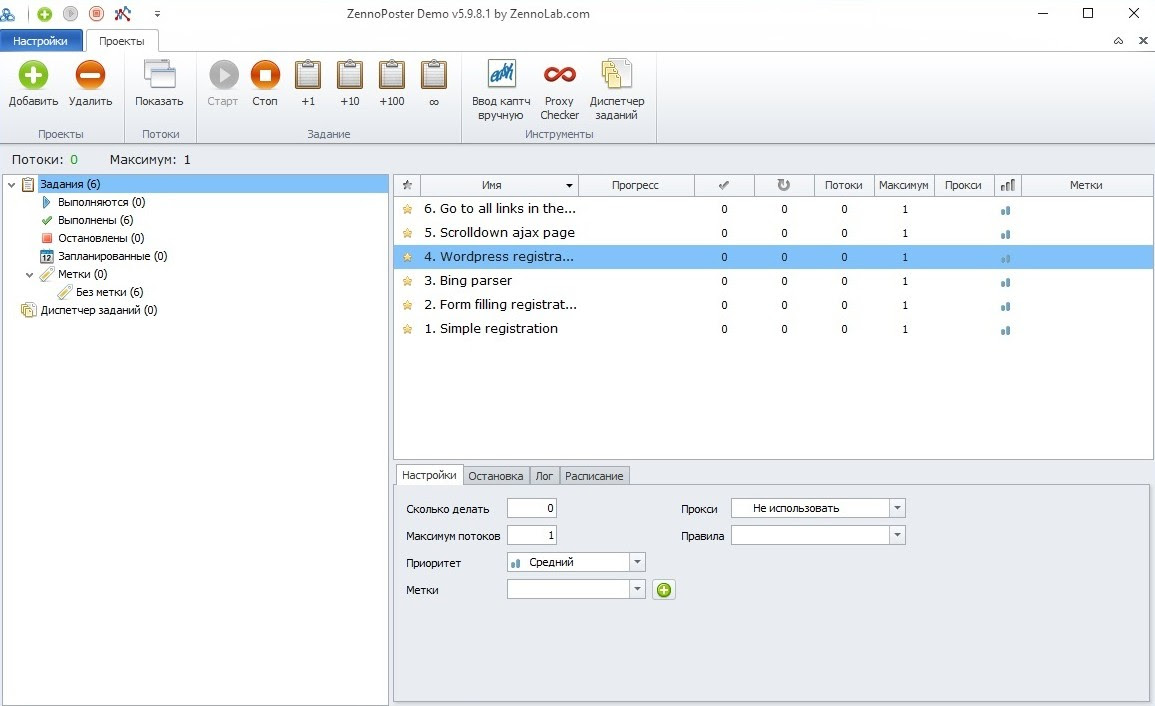
Task: Open quick access toolbar dropdown arrow
Action: click(157, 14)
